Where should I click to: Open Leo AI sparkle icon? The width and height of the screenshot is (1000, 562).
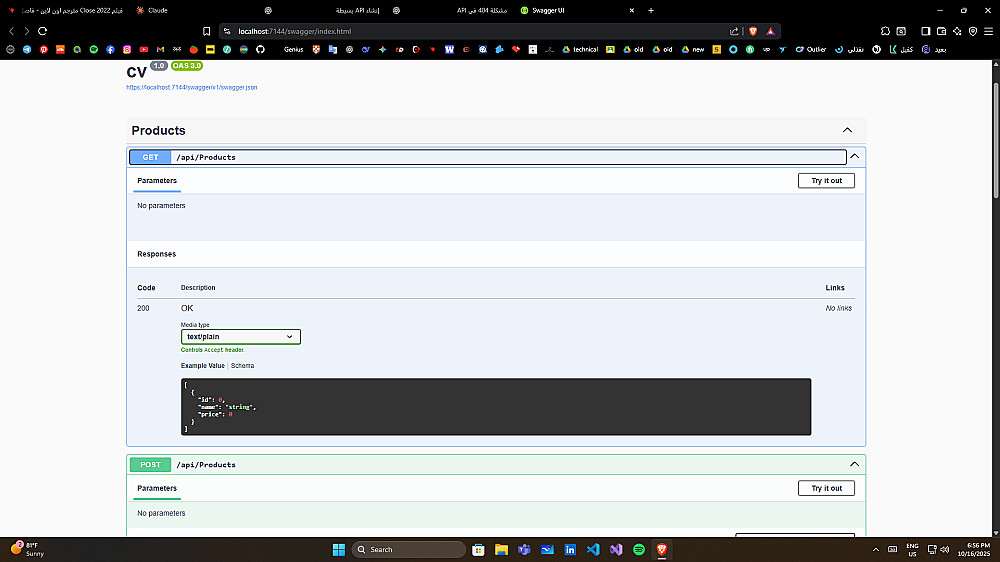click(957, 31)
